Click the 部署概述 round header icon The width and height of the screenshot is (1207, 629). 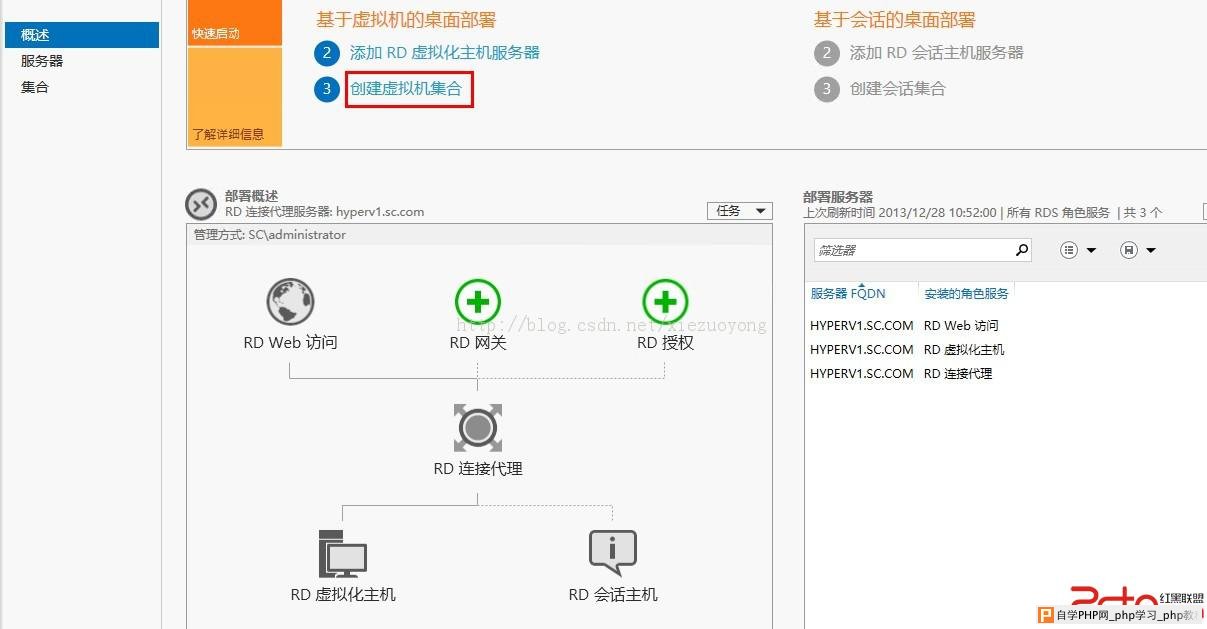(201, 204)
